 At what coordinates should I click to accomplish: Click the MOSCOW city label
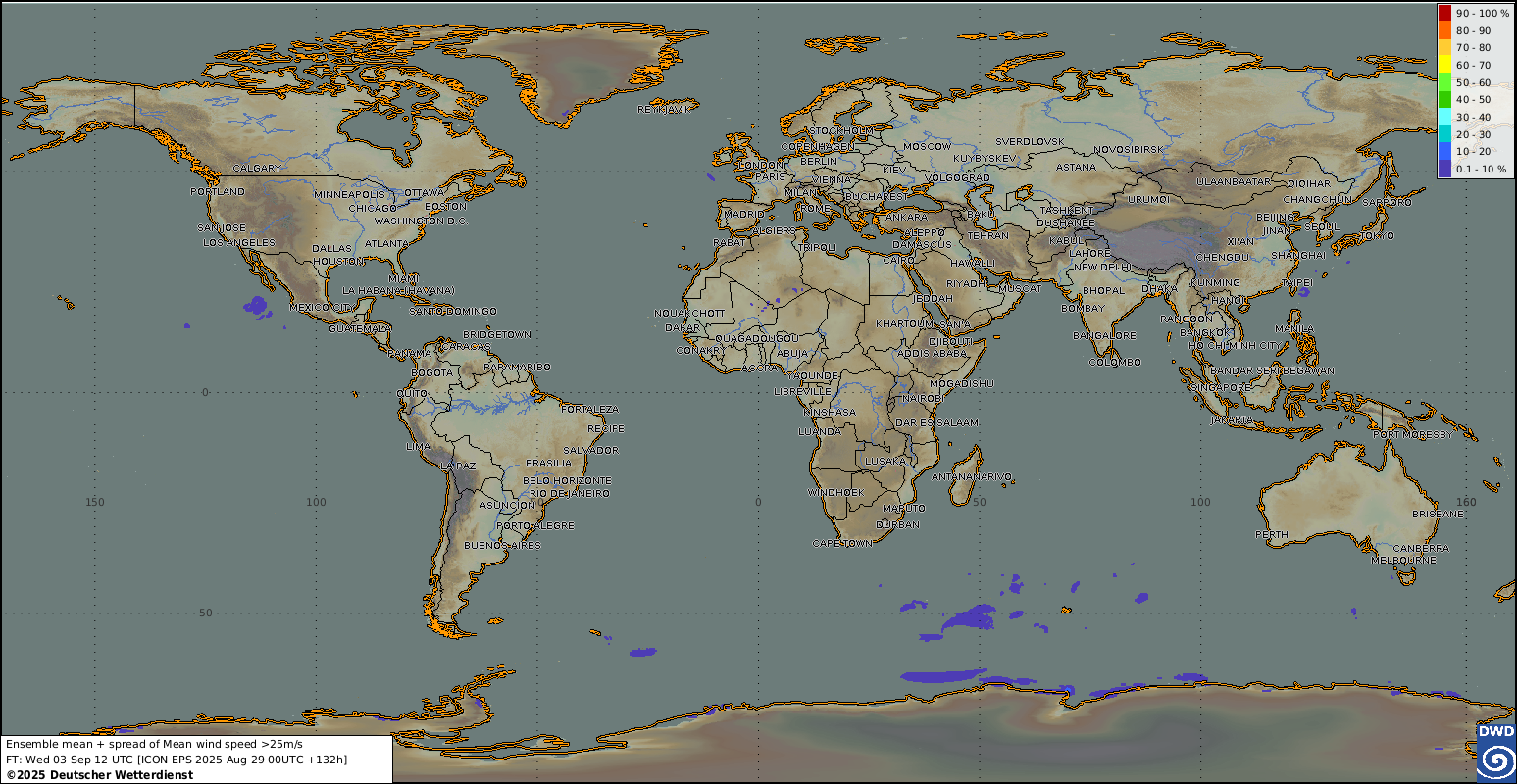point(927,146)
